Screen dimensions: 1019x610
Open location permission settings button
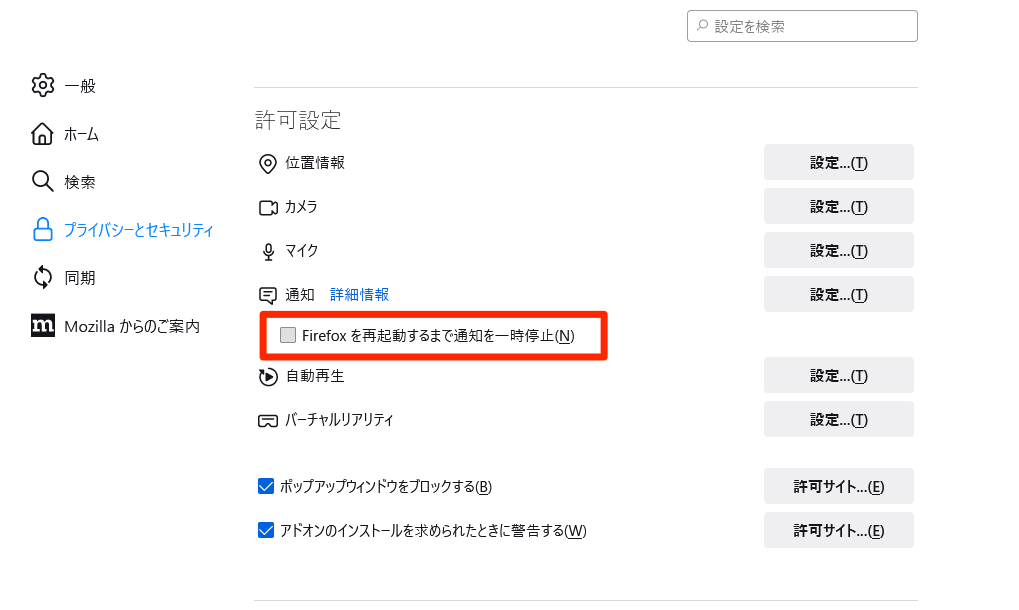[838, 163]
